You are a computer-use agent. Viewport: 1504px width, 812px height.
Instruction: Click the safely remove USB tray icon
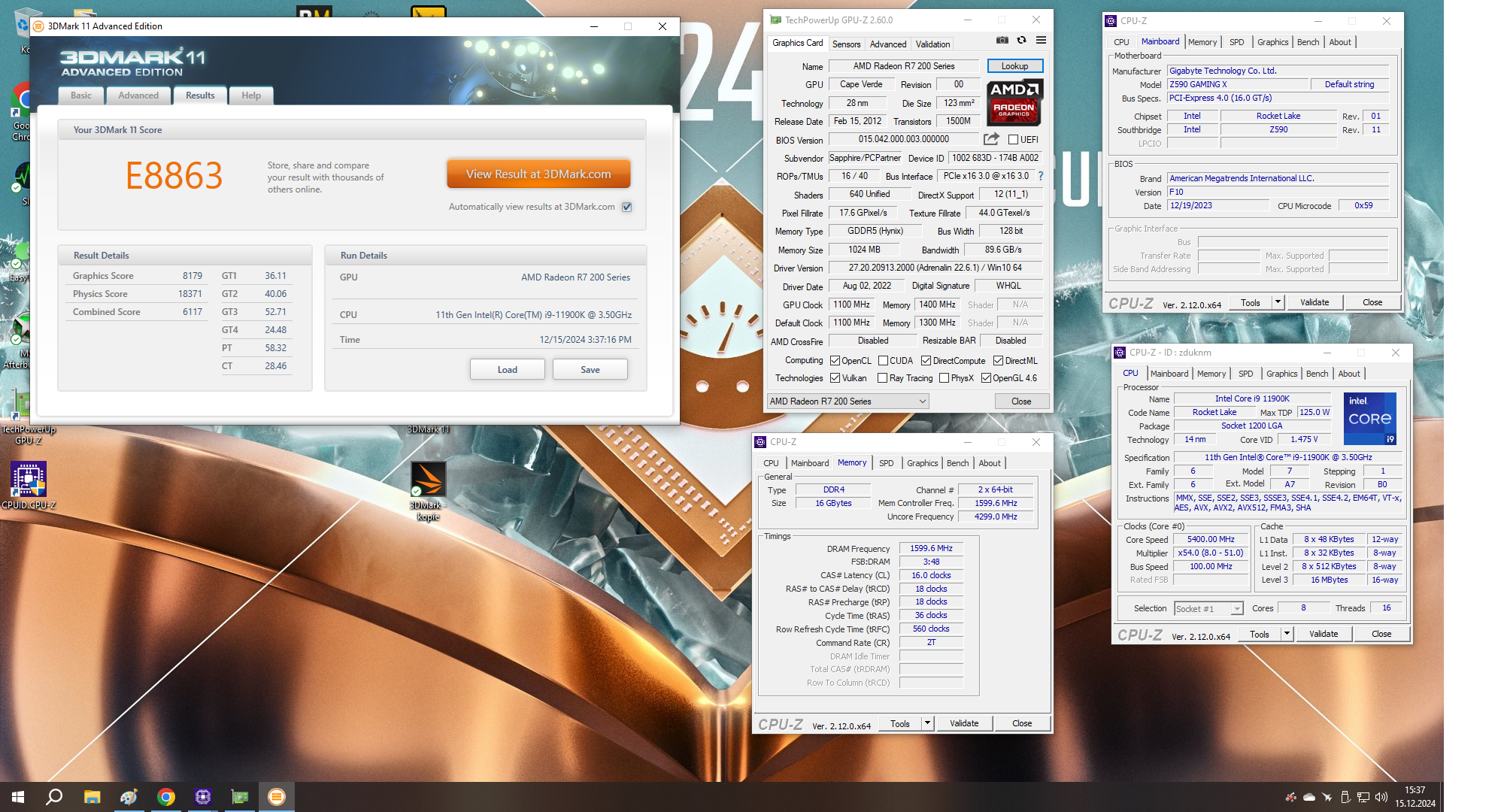click(1345, 797)
